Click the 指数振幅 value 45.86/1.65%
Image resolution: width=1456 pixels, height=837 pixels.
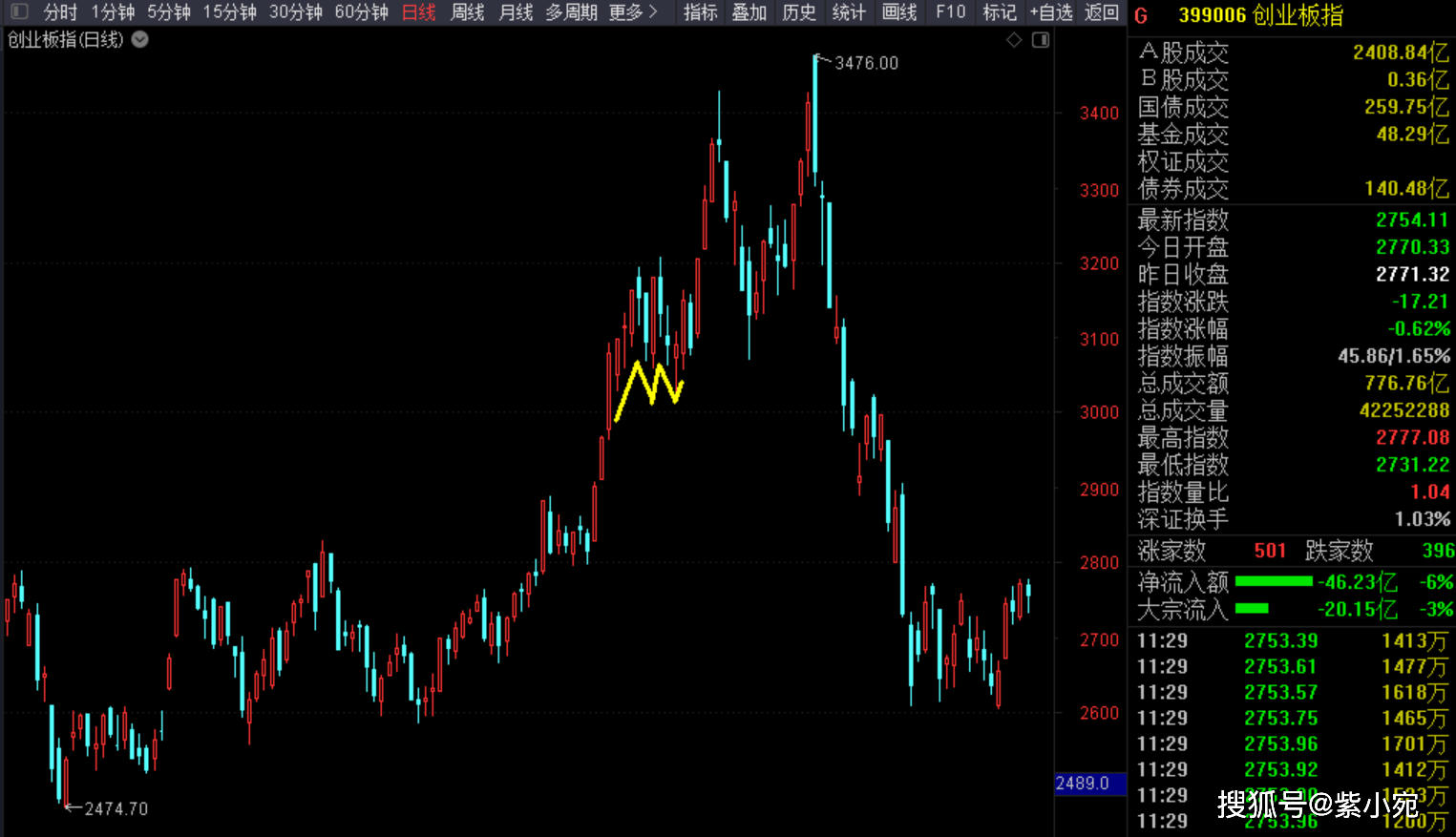coord(1394,356)
